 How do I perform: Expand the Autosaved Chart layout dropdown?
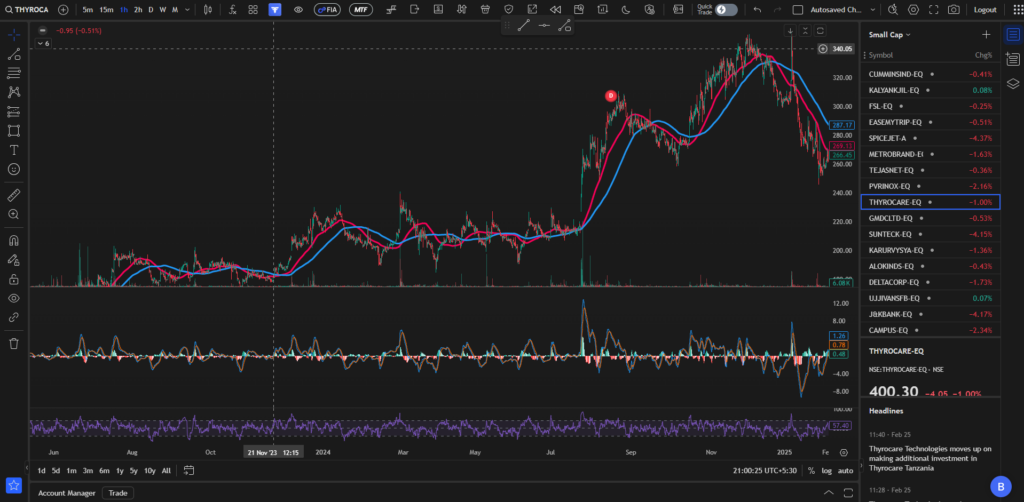click(871, 10)
